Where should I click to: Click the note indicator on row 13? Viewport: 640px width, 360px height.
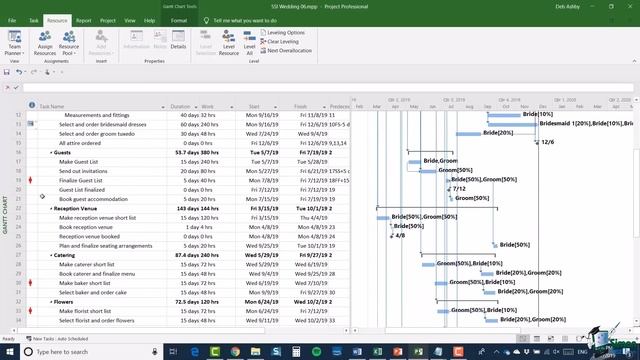(x=31, y=123)
